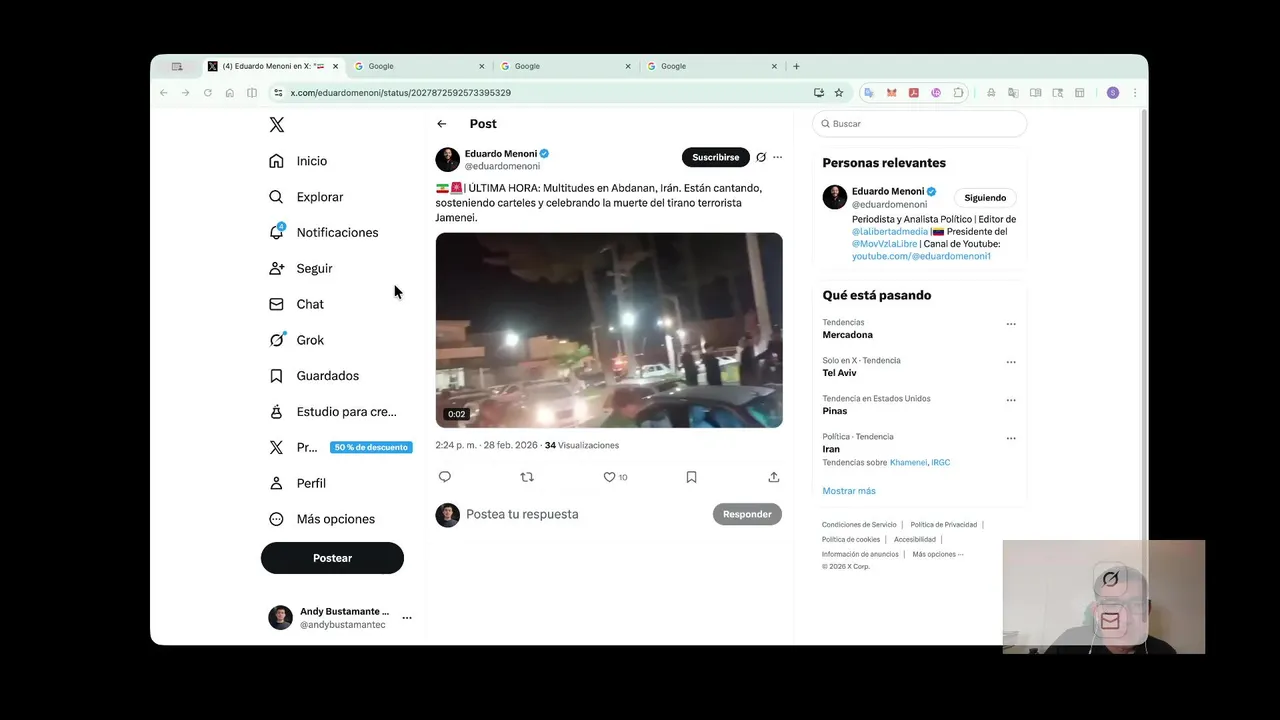1280x720 pixels.
Task: Open account menu dots beside Andy Bustamante
Action: coord(407,618)
